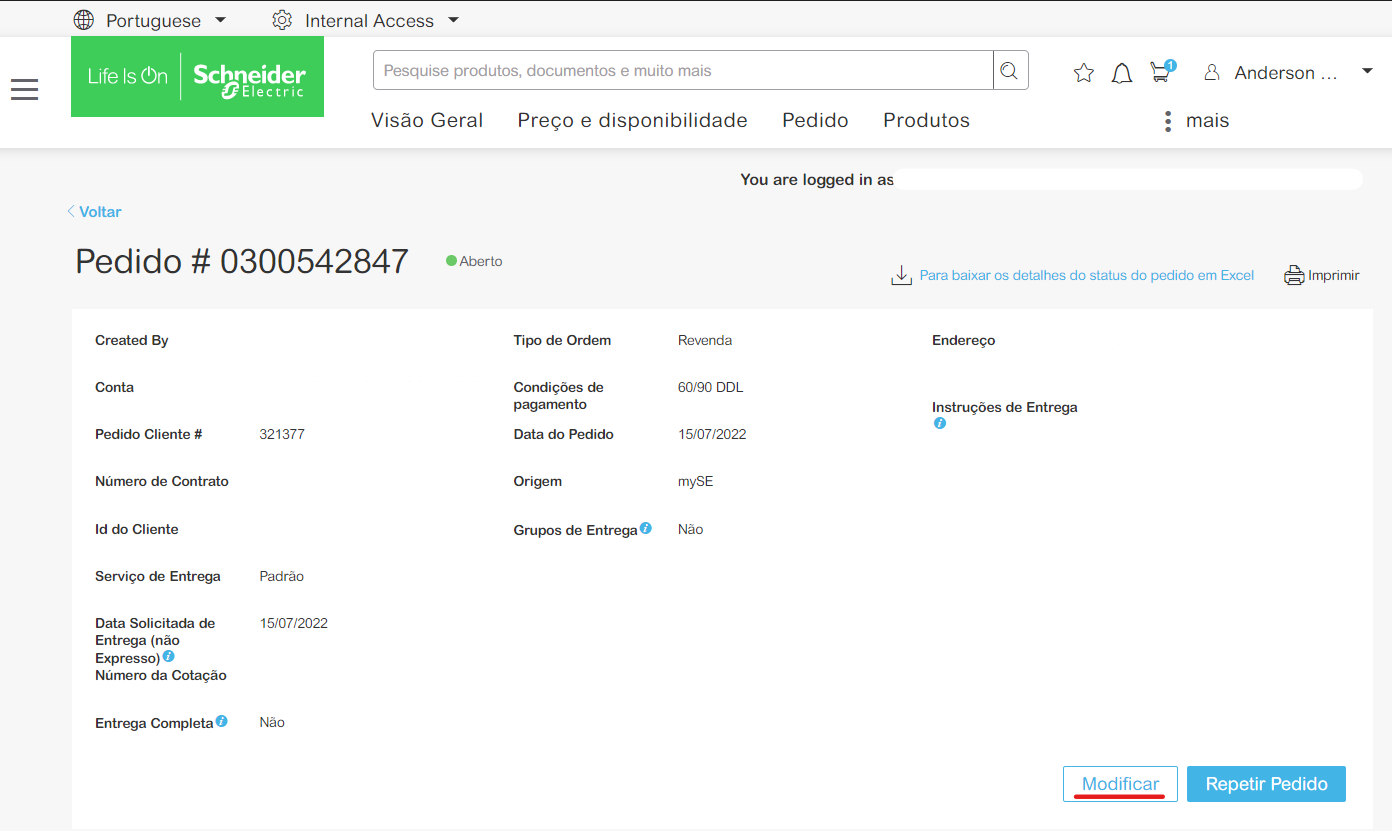Click the three-dot mais icon

point(1167,121)
